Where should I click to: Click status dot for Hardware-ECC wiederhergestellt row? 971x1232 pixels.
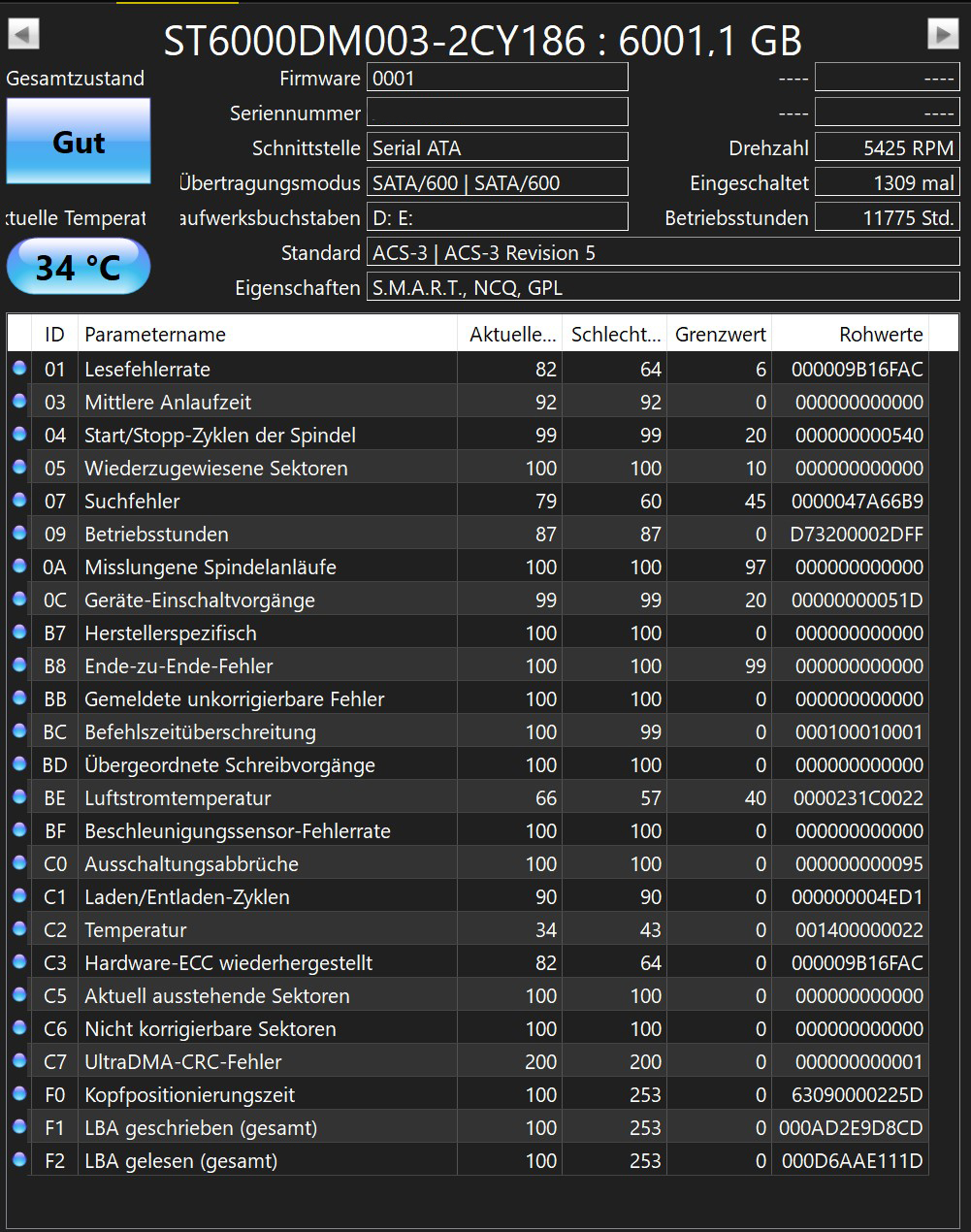coord(18,961)
